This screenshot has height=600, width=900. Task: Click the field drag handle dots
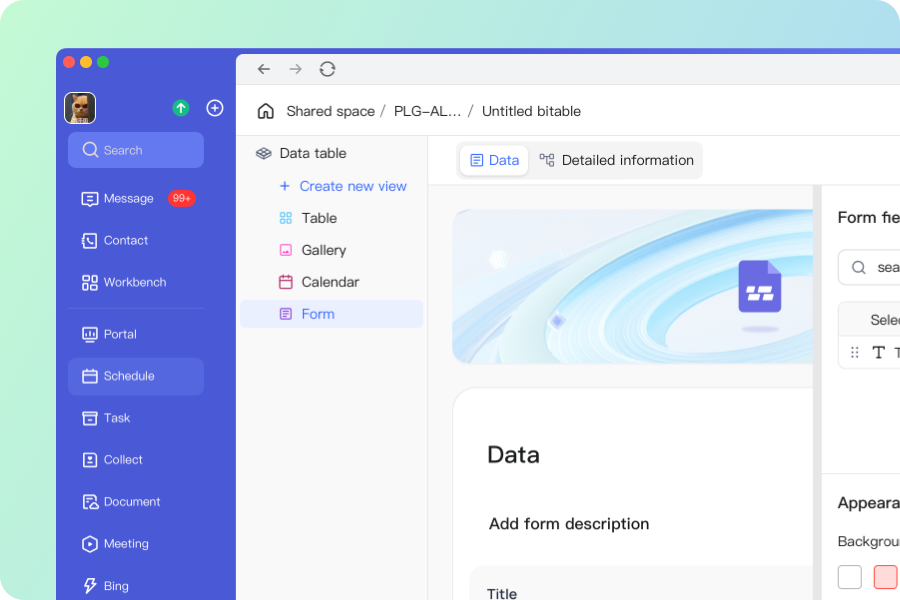(855, 353)
